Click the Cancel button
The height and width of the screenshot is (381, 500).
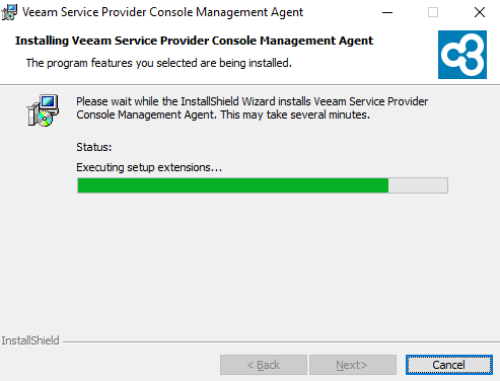tap(449, 365)
